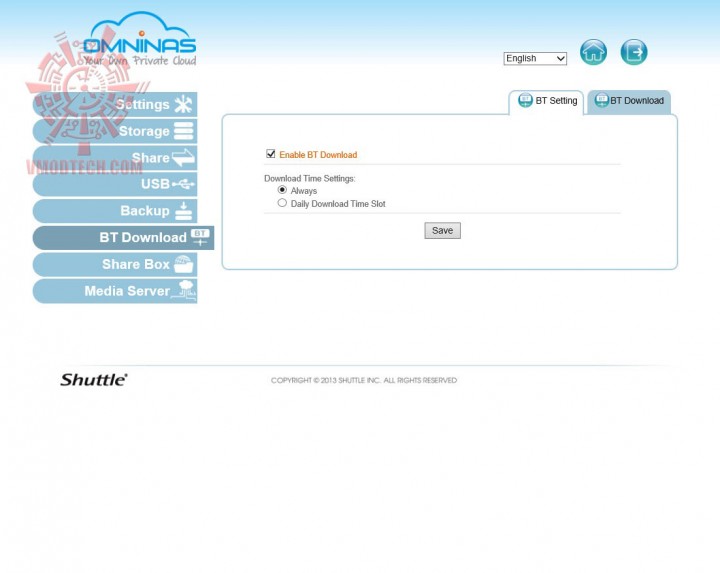Click the OMNINAS cloud logo
Viewport: 720px width, 573px height.
[x=140, y=39]
